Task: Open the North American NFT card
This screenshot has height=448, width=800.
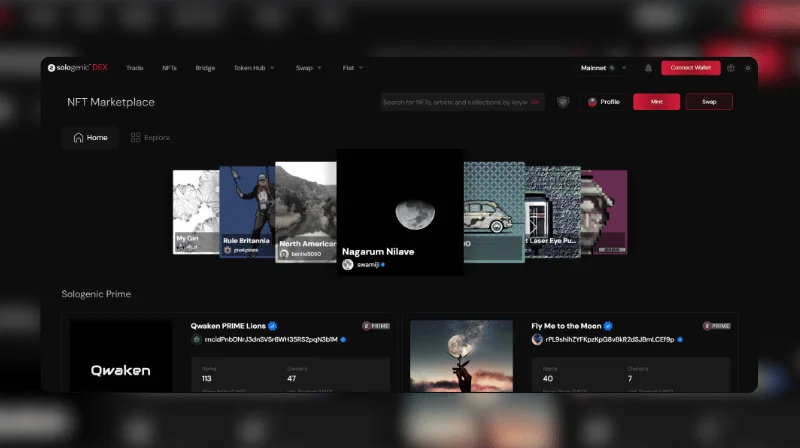Action: coord(306,212)
